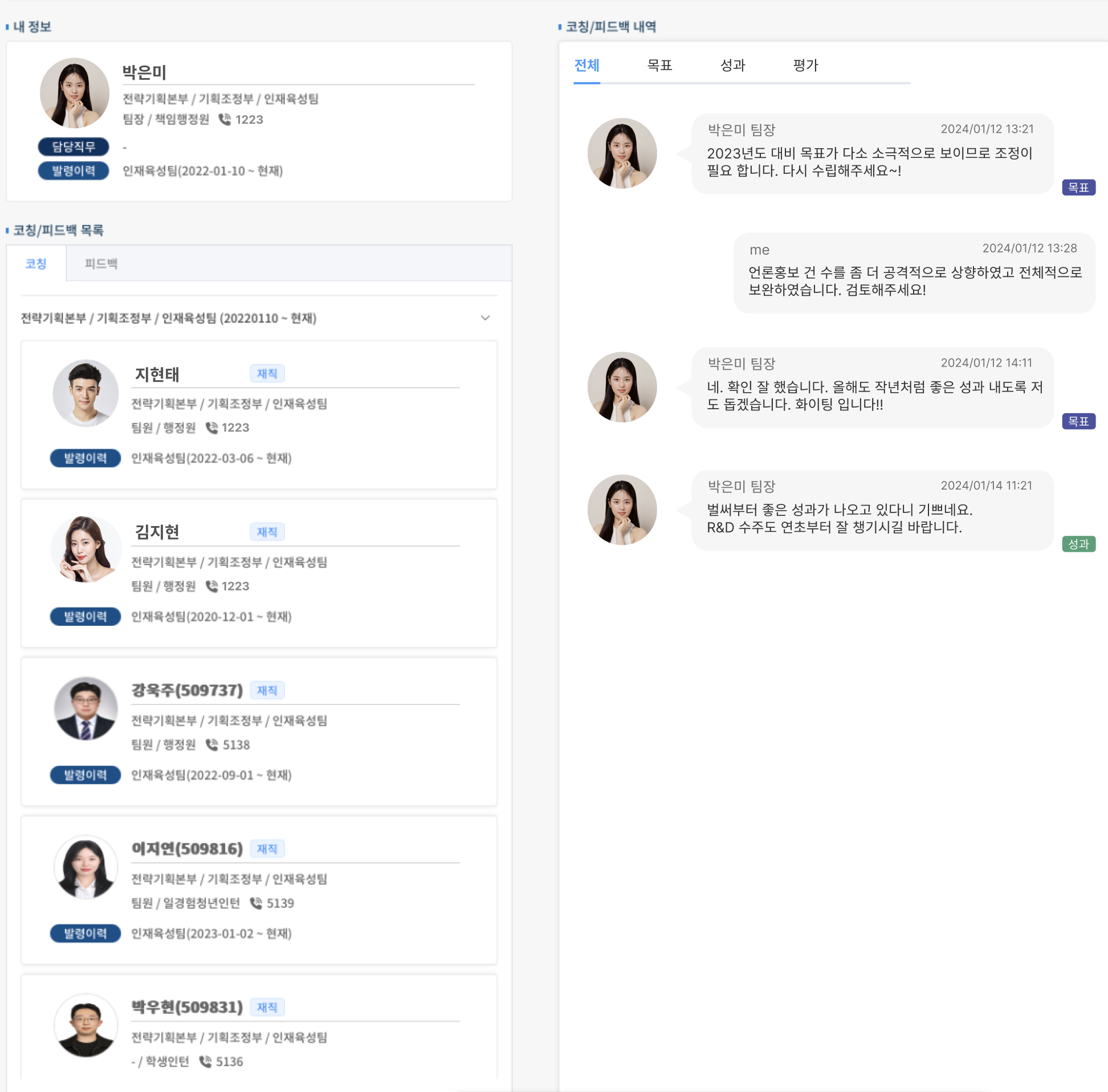Switch to the 평가 tab
1108x1092 pixels.
point(805,66)
